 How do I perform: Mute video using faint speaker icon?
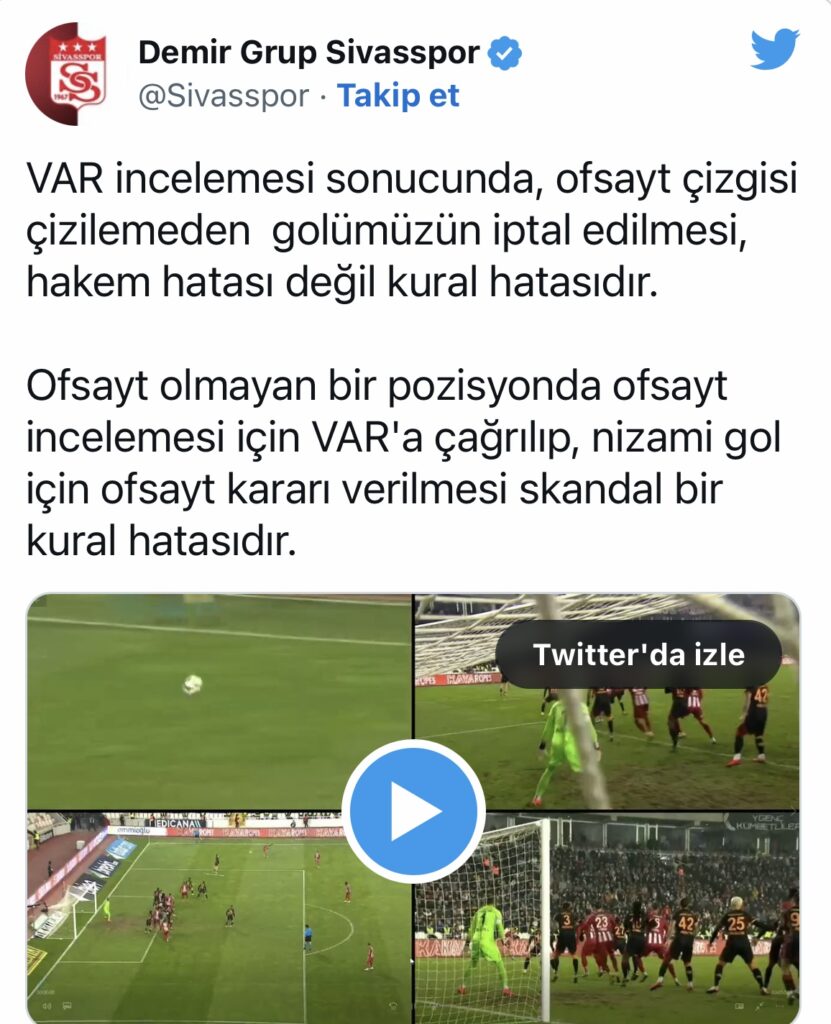(x=48, y=1006)
